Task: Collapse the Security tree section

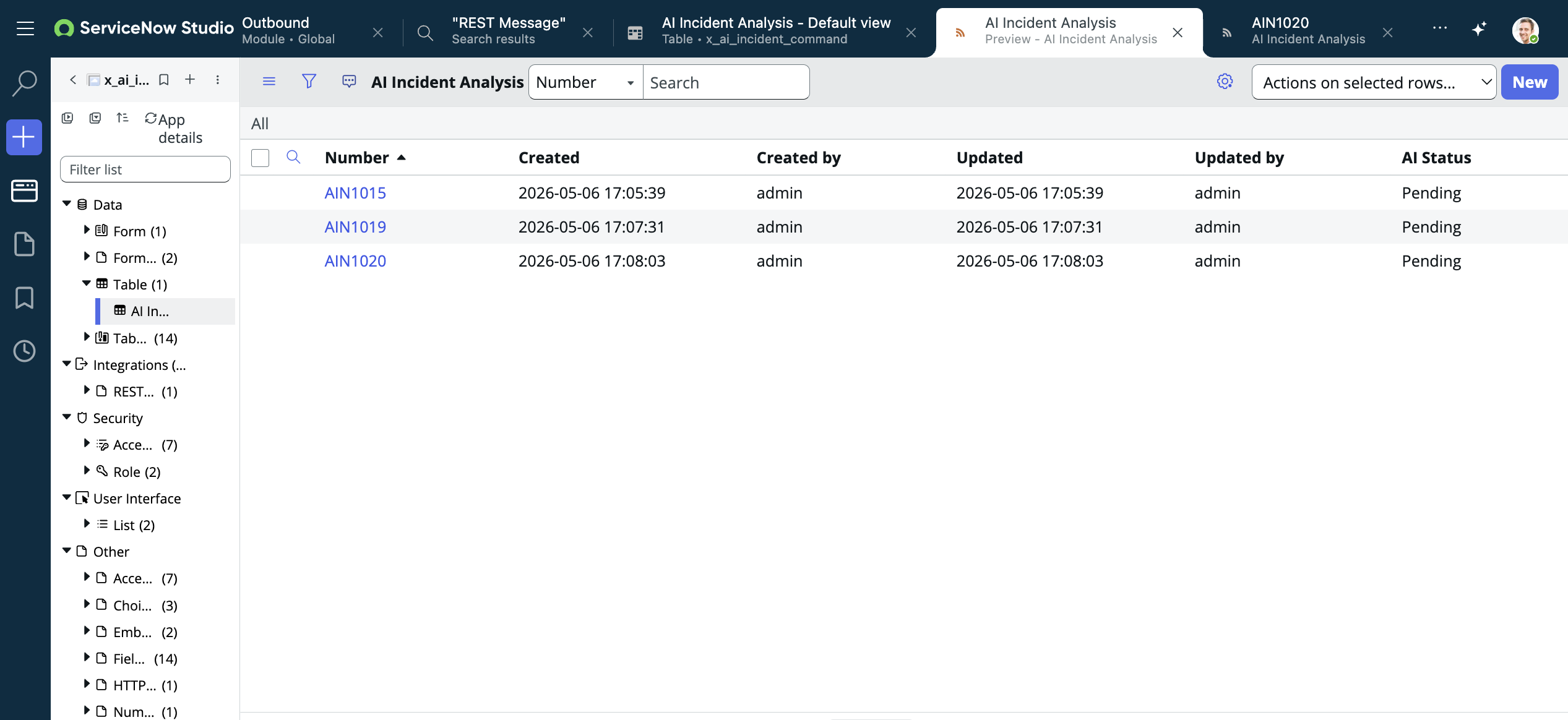Action: tap(67, 417)
